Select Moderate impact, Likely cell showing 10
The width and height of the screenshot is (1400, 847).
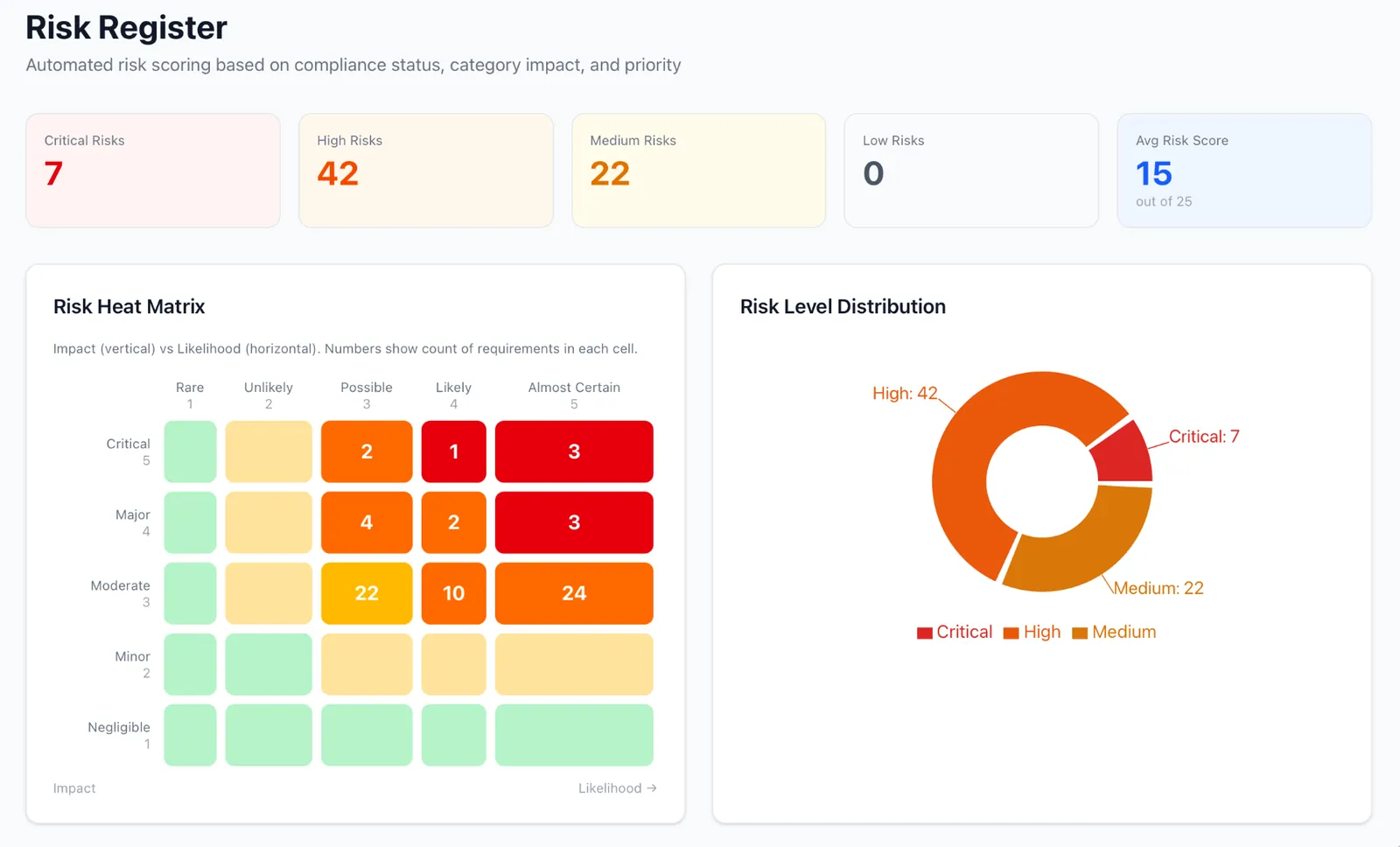pos(453,593)
